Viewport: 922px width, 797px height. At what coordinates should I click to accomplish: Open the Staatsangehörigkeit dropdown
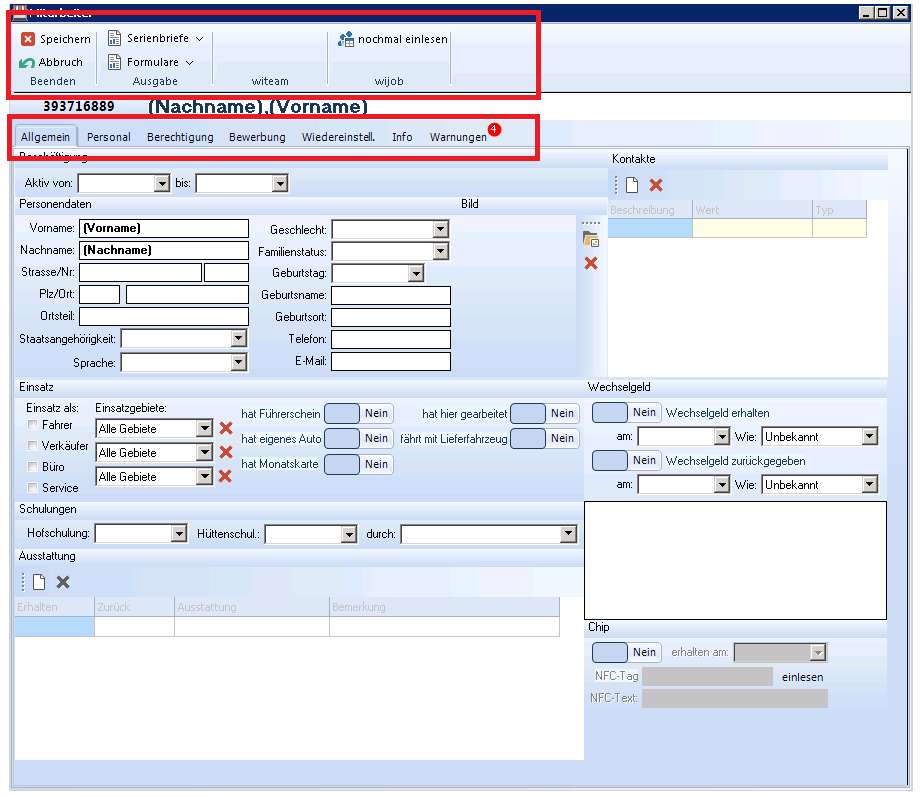pyautogui.click(x=238, y=339)
